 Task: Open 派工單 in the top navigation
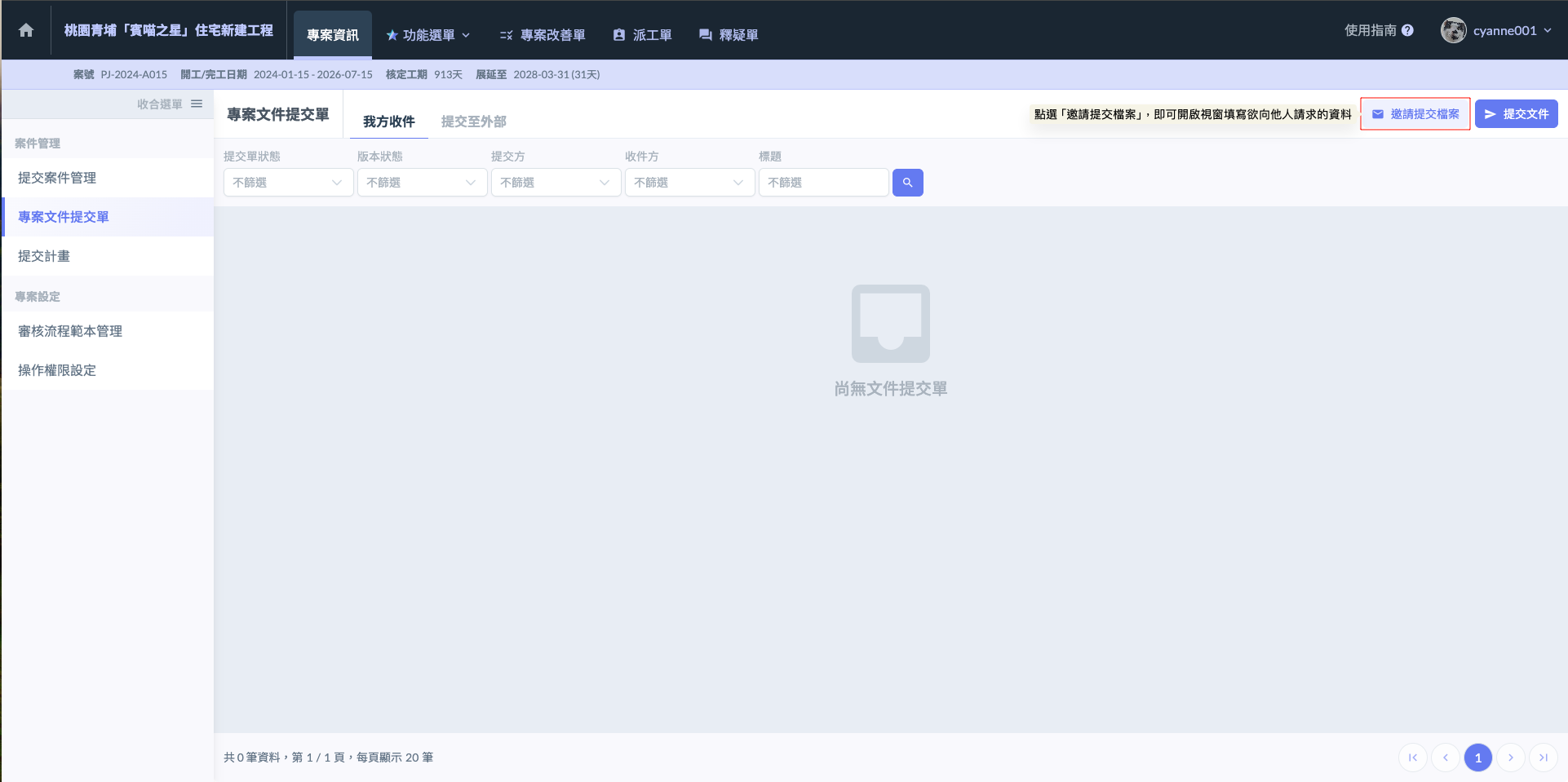(x=643, y=35)
